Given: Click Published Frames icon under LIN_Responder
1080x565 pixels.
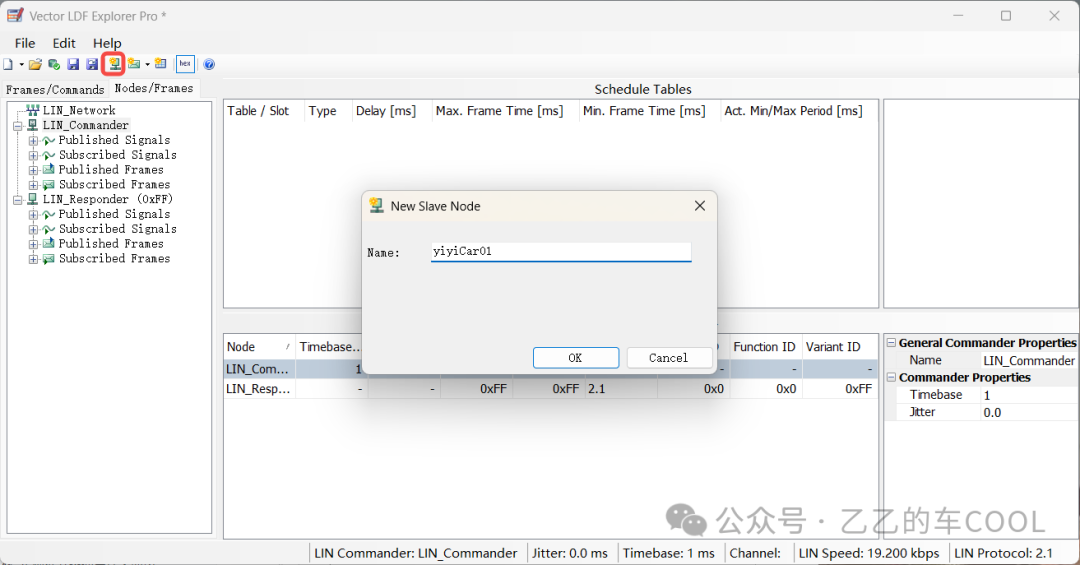Looking at the screenshot, I should point(48,244).
